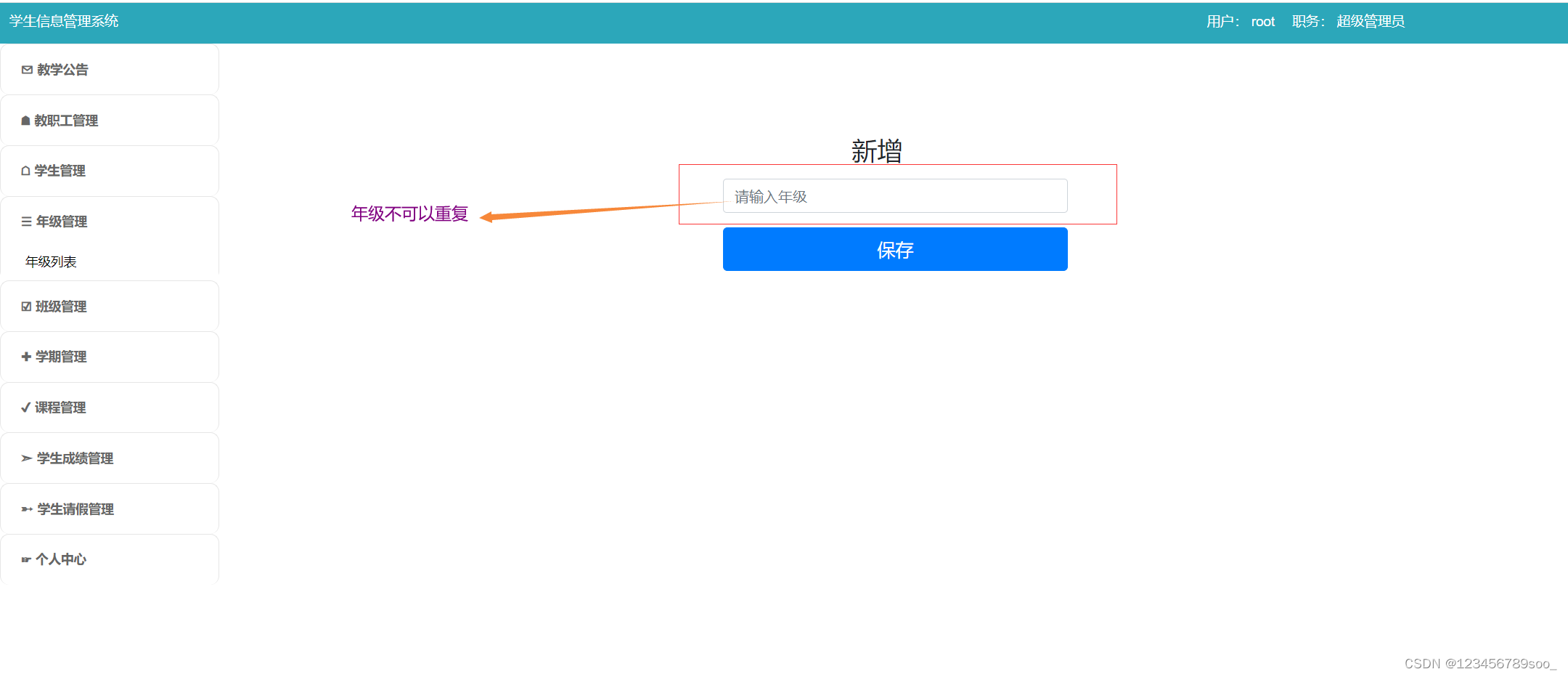The height and width of the screenshot is (677, 1568).
Task: Click the list icon beside 年级管理
Action: [26, 222]
